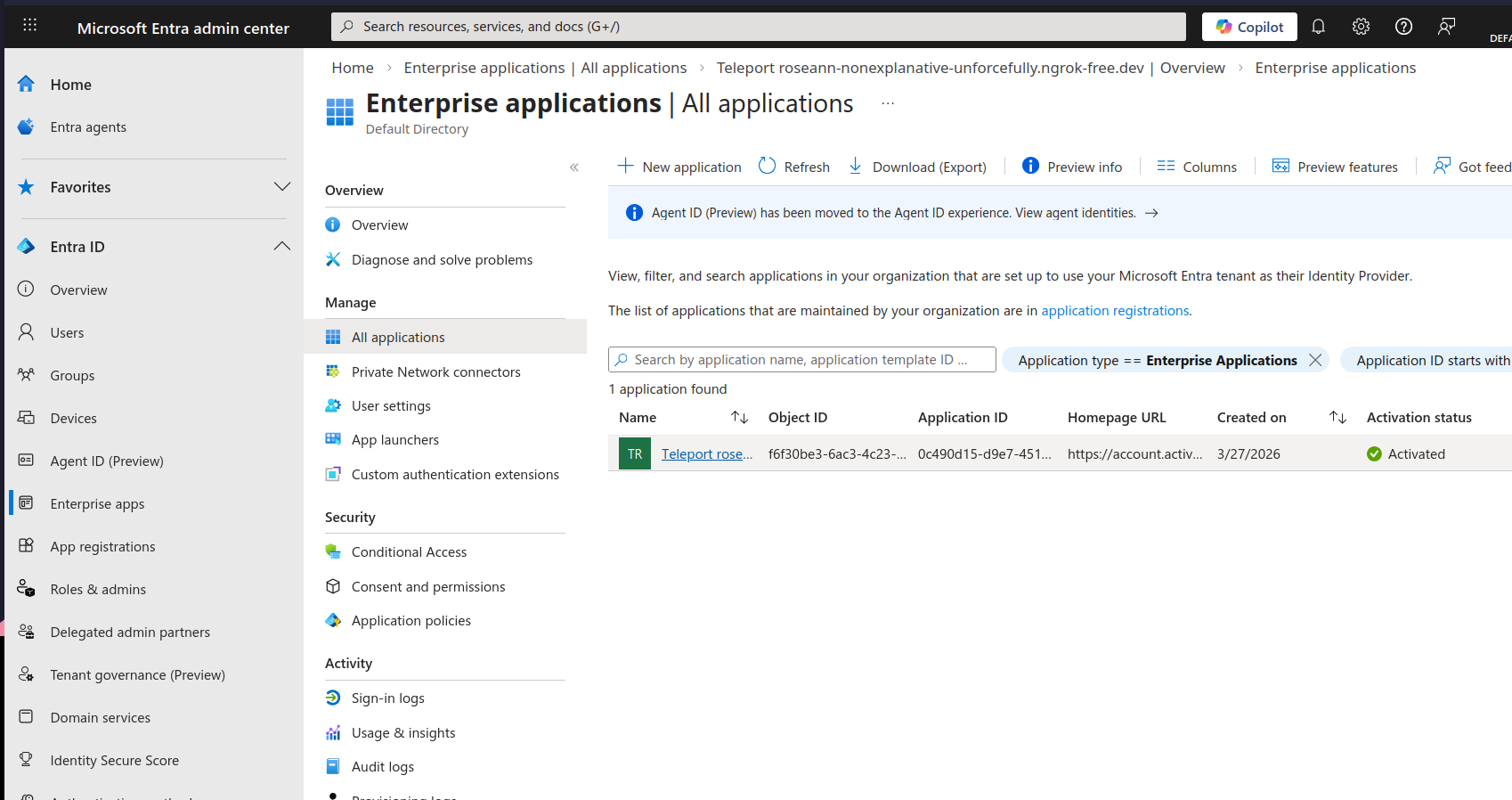Open Copilot from the top bar

[x=1249, y=27]
